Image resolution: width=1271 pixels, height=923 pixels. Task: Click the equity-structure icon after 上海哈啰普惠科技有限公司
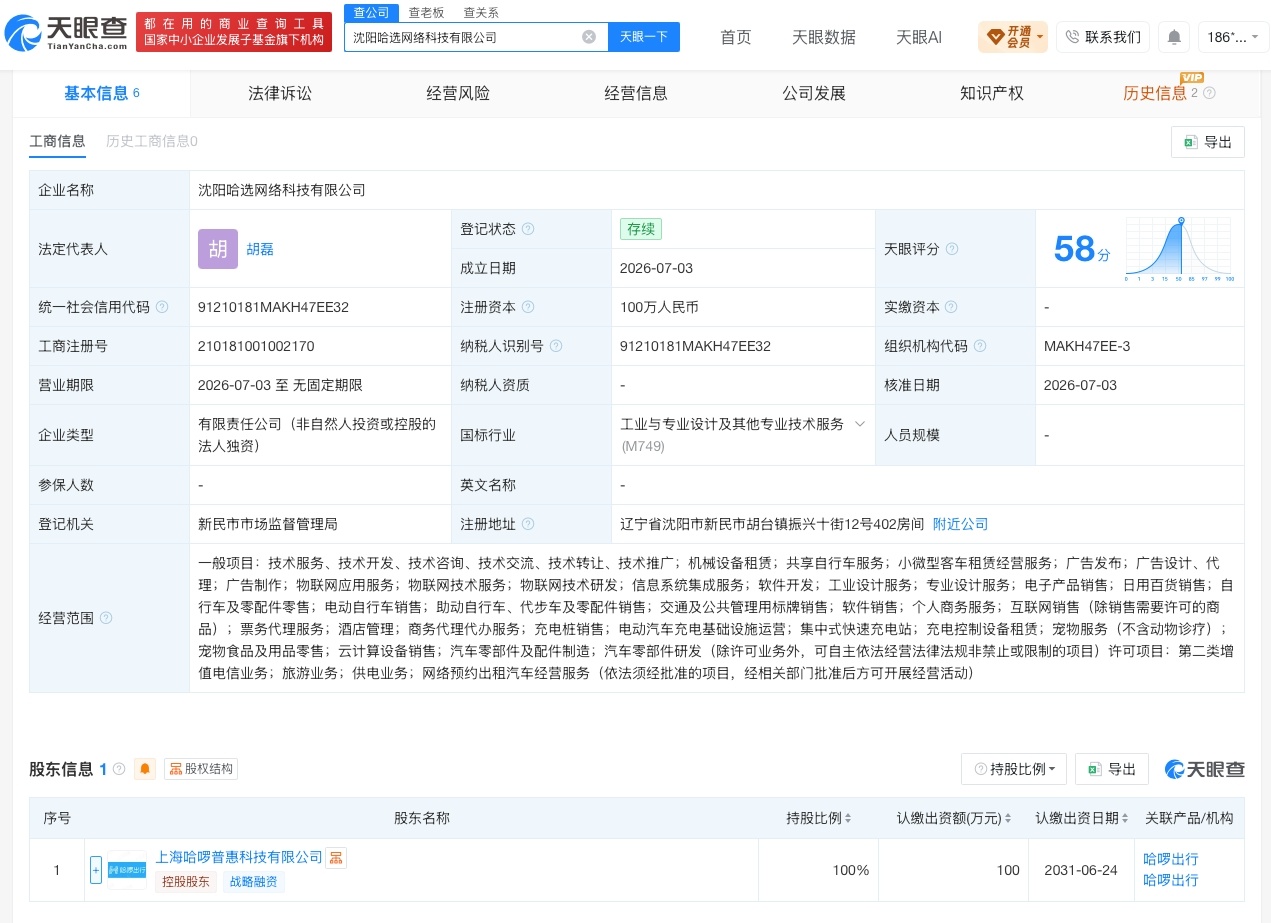(336, 858)
